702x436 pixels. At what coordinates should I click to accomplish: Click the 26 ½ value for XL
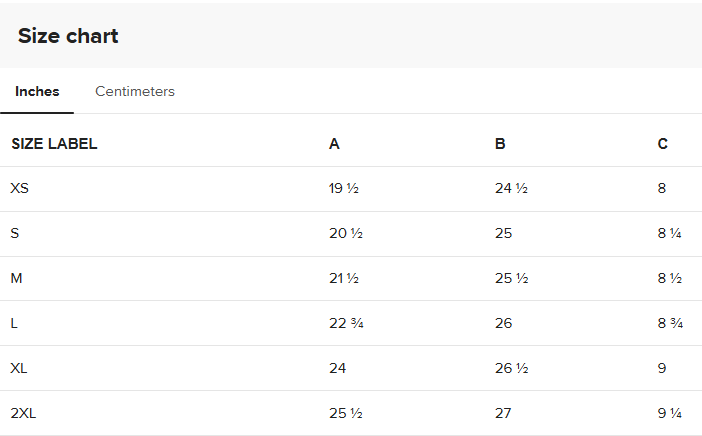coord(511,368)
